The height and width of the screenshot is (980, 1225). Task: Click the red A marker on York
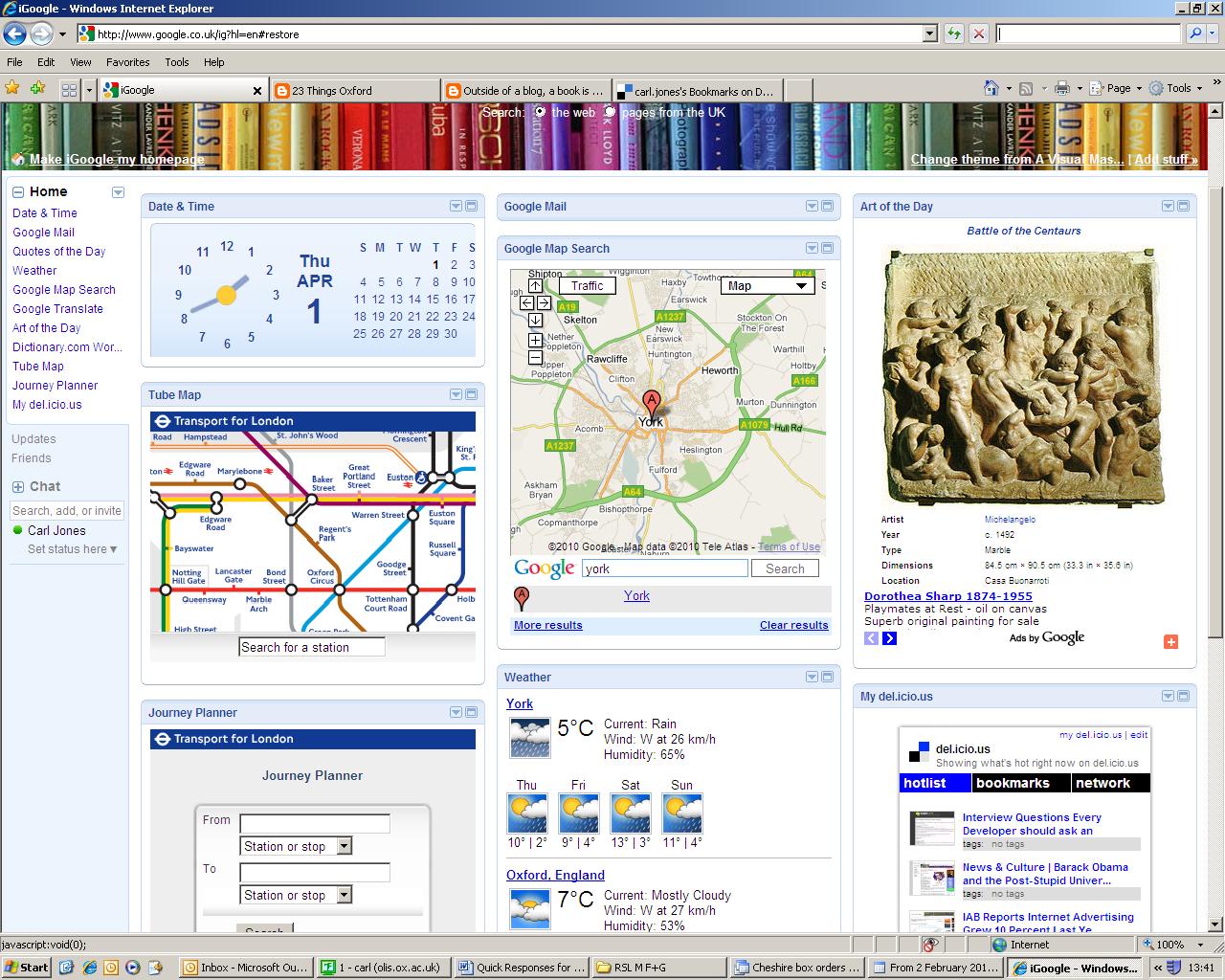click(x=651, y=403)
